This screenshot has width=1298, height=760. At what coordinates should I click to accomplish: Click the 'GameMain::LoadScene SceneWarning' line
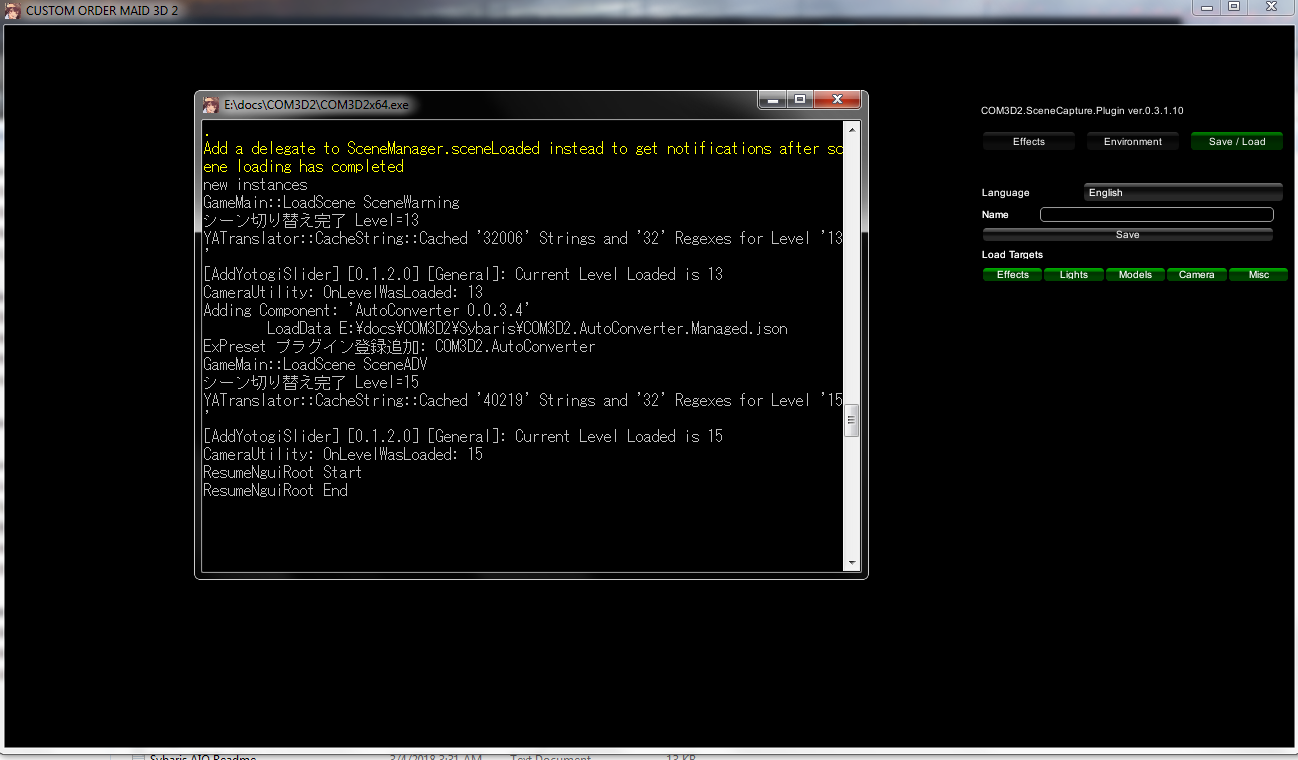tap(331, 202)
